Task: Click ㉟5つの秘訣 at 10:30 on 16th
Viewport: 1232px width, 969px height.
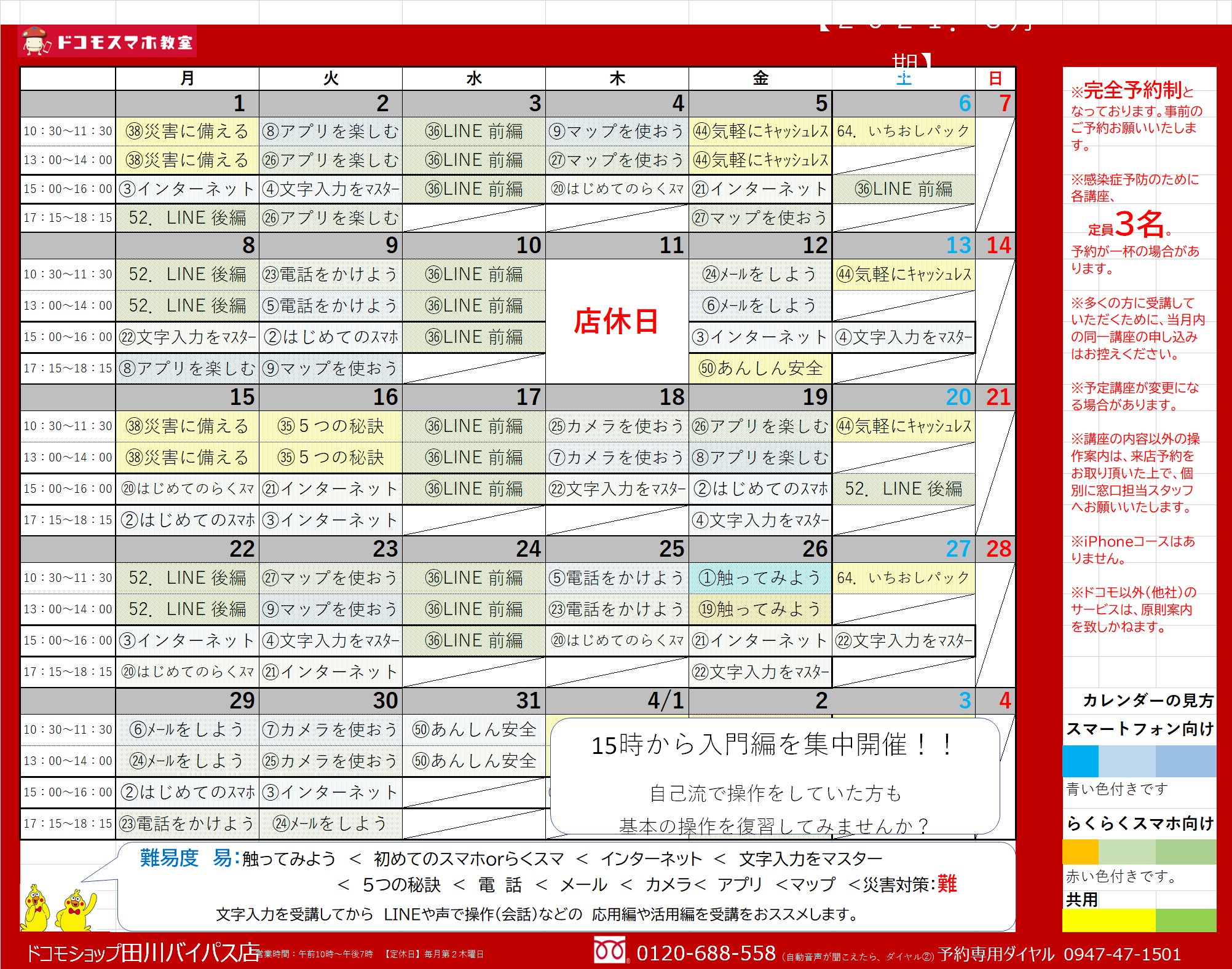Action: (x=330, y=426)
